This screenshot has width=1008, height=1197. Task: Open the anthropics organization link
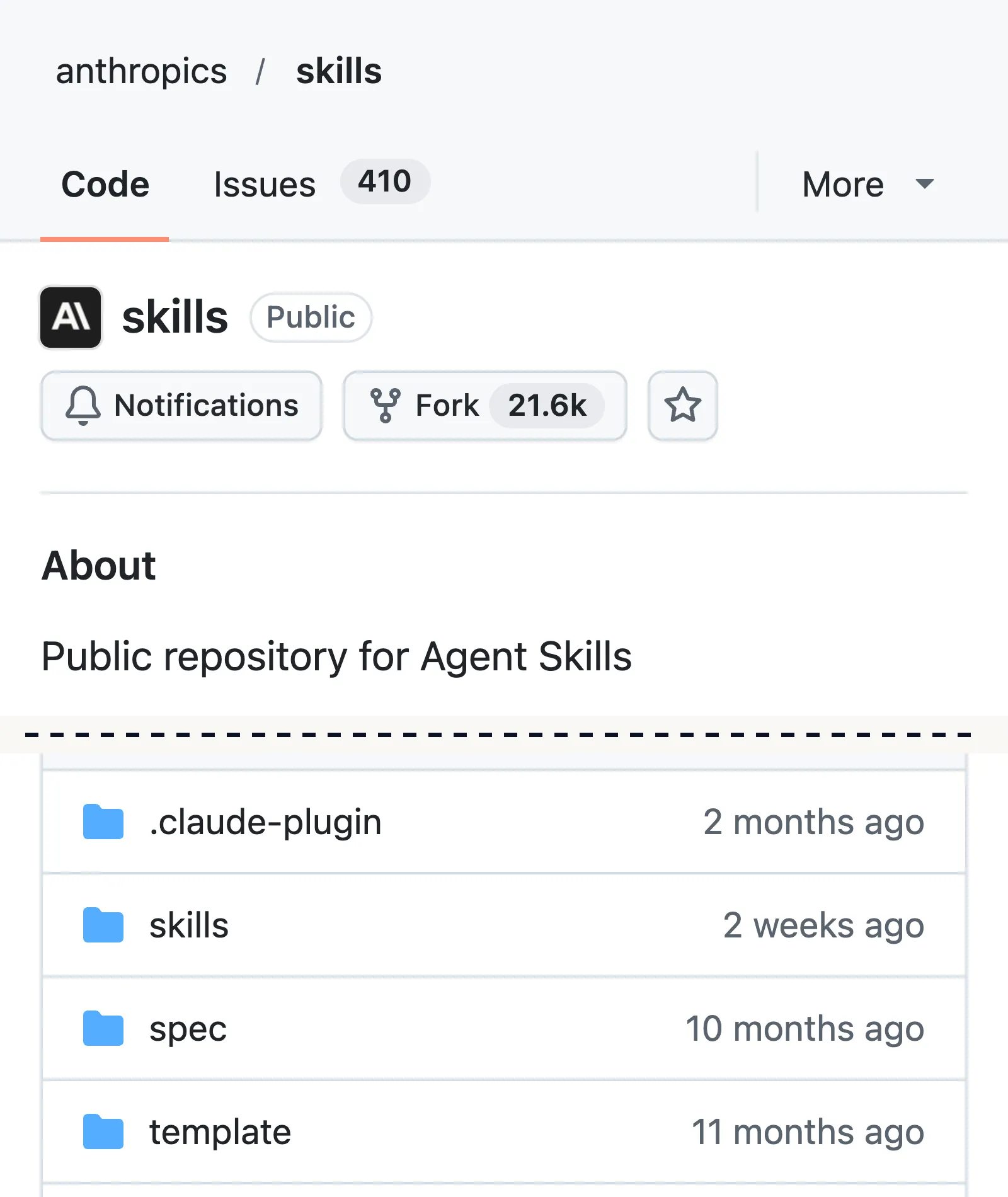[141, 71]
